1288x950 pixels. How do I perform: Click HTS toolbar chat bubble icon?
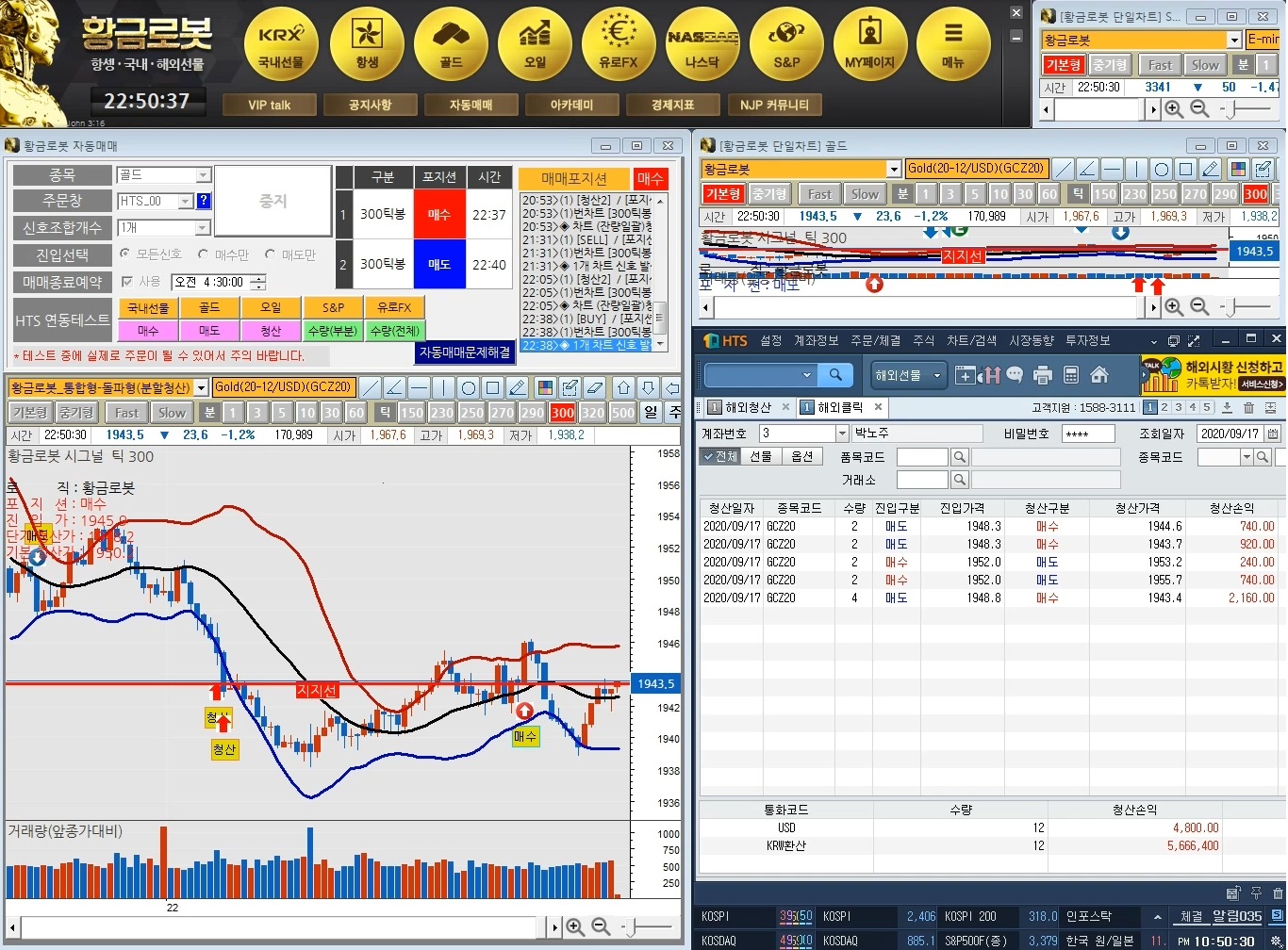click(1015, 375)
